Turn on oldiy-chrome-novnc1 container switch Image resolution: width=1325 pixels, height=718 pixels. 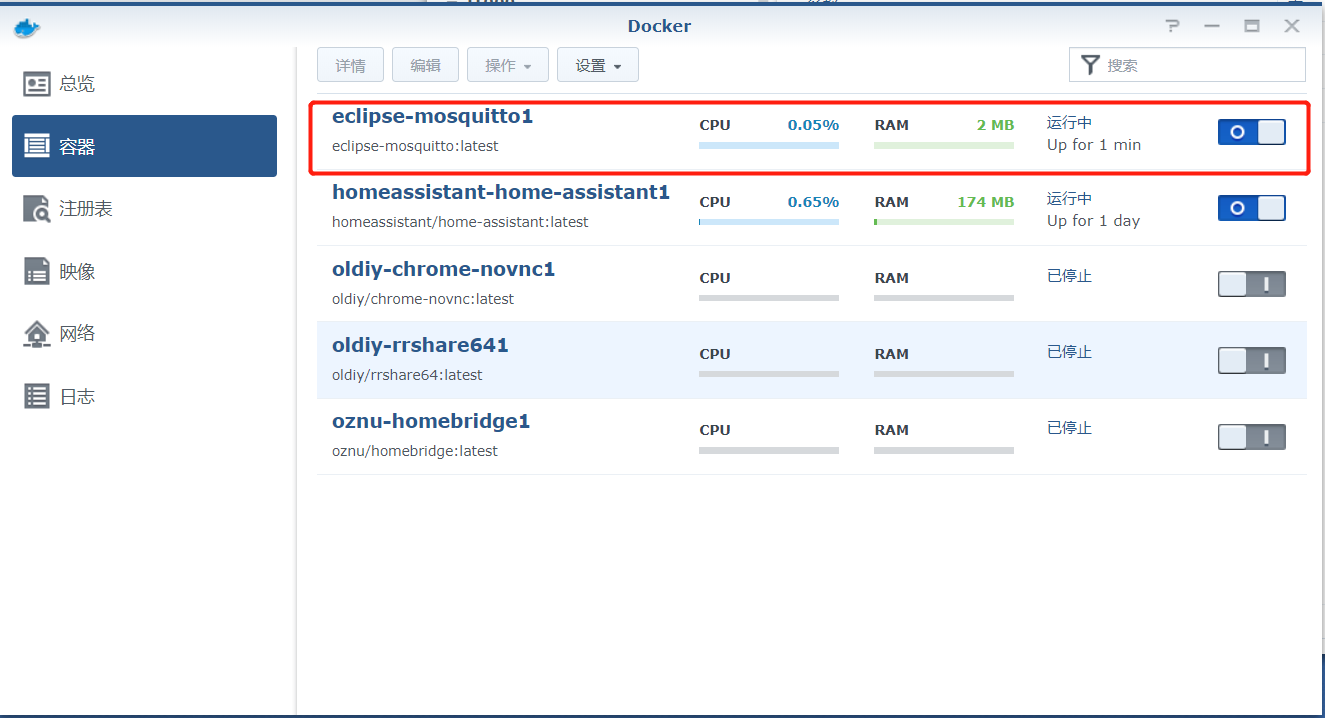tap(1251, 284)
